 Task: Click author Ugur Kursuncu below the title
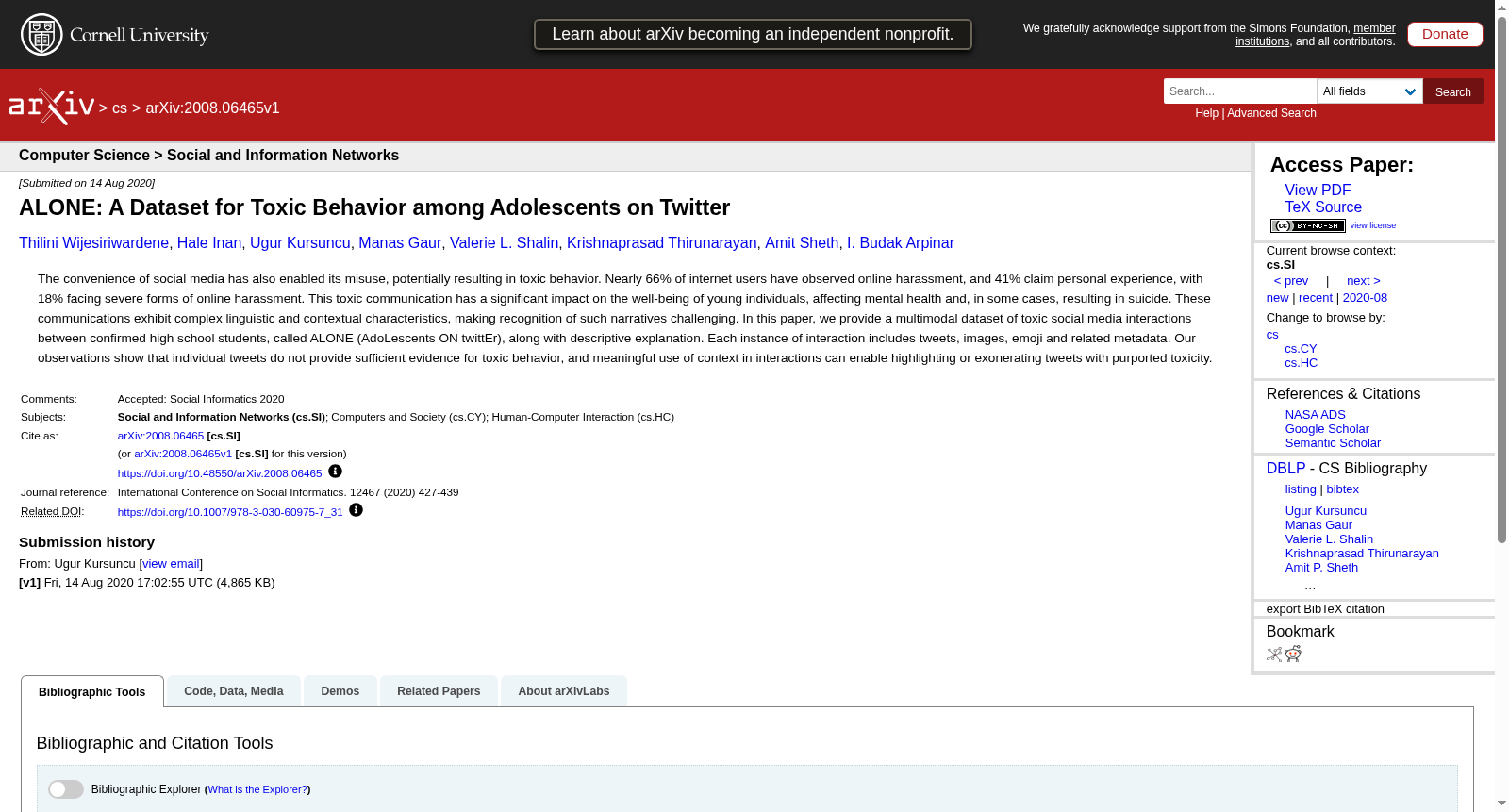click(300, 243)
